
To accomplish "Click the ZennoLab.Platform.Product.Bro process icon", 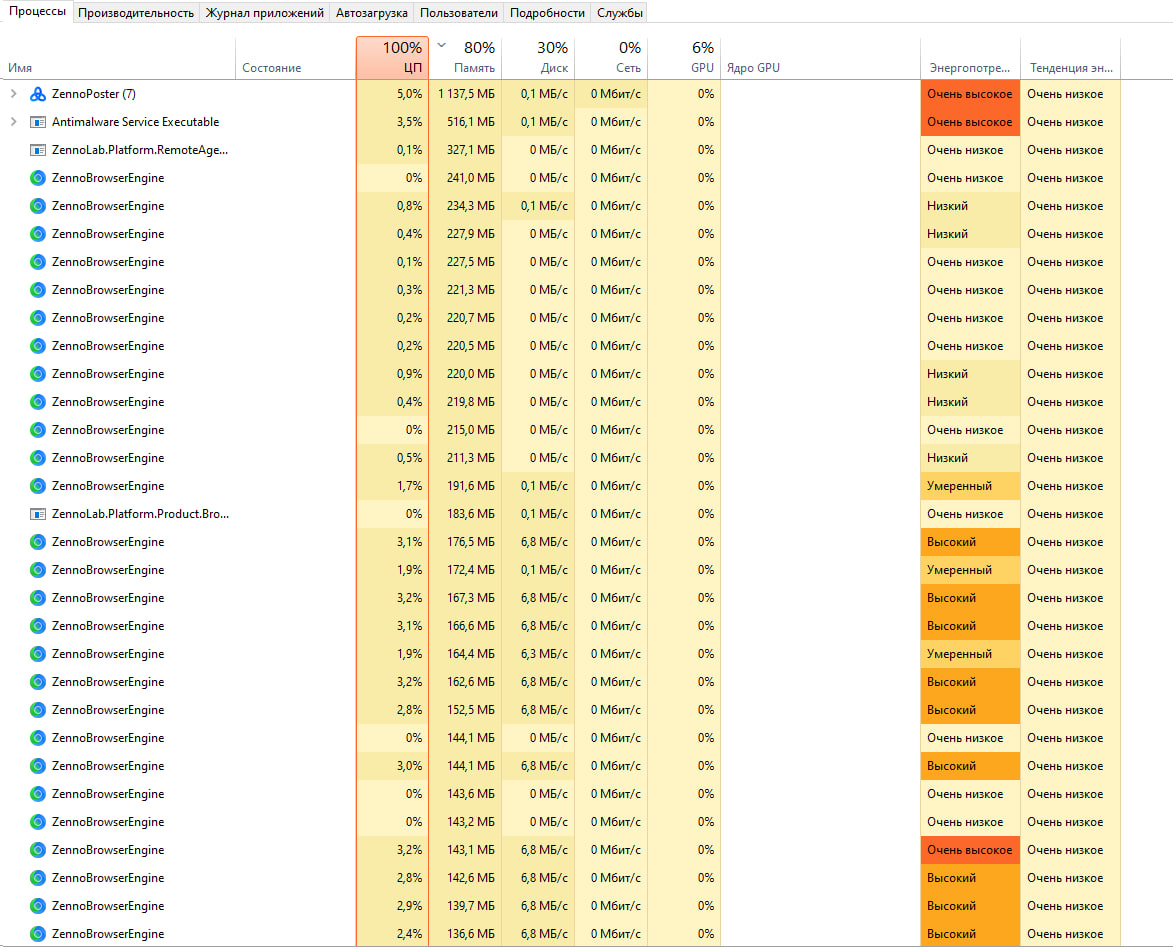I will (38, 515).
